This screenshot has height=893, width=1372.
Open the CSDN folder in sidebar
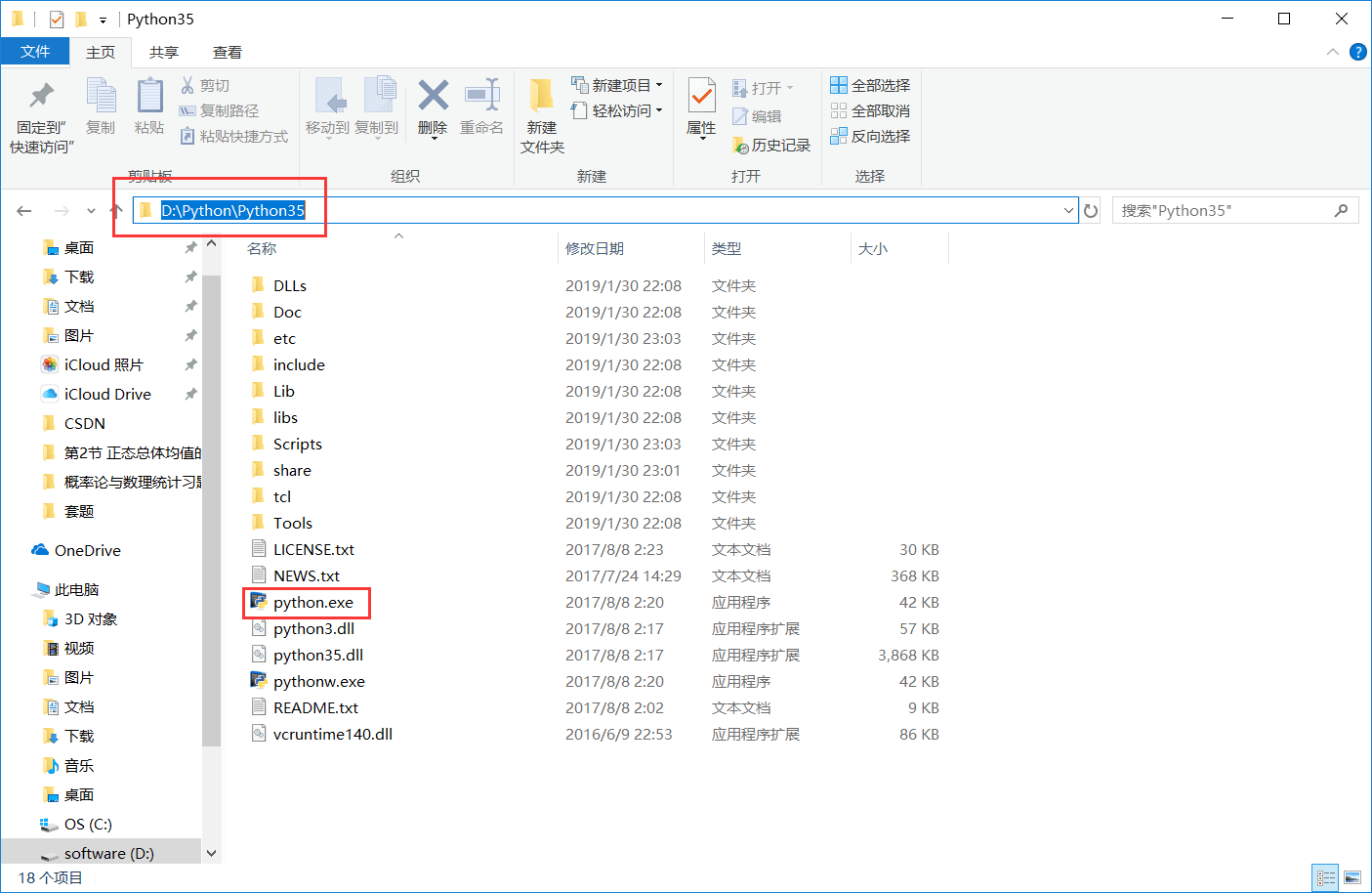pos(84,423)
